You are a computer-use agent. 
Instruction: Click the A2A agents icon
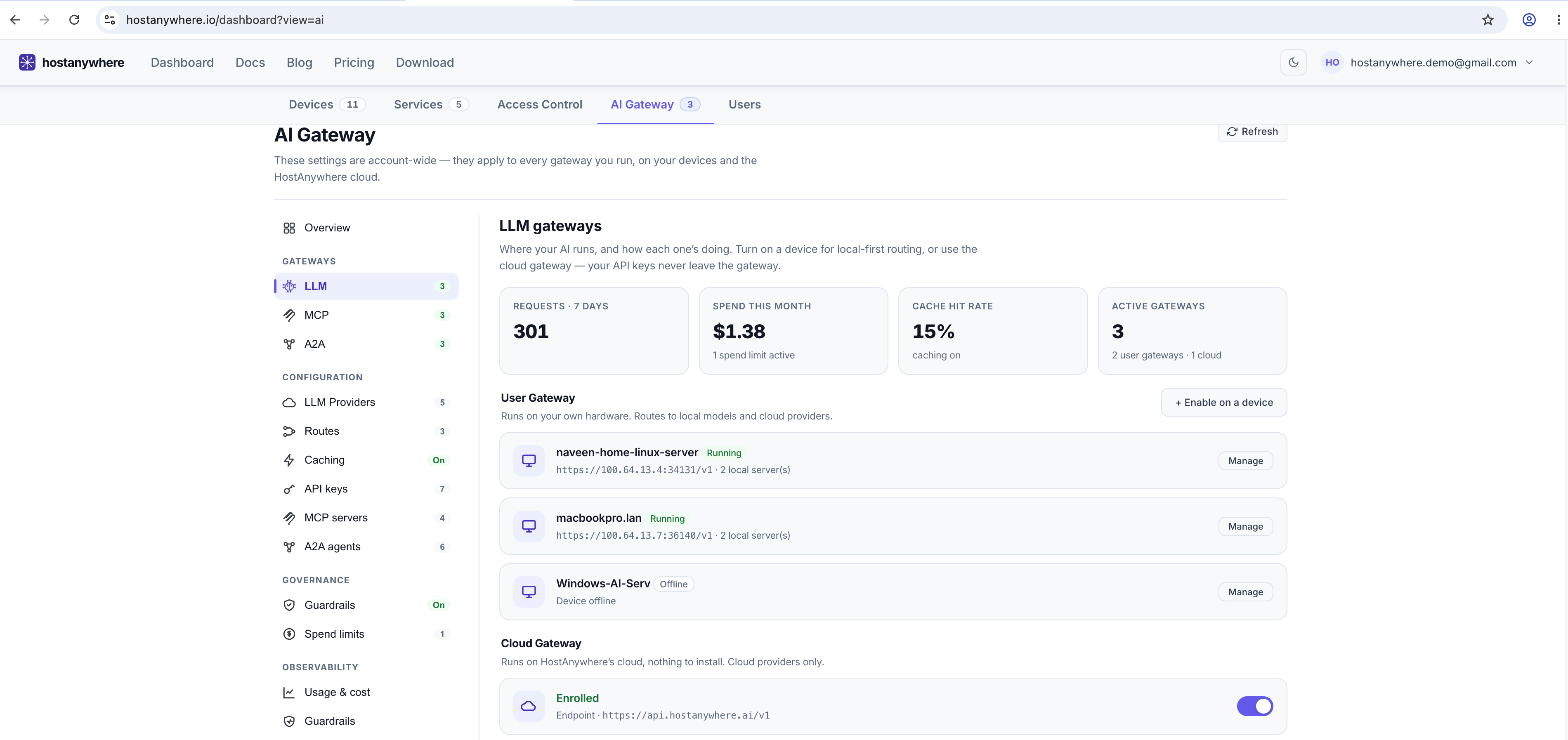click(289, 547)
